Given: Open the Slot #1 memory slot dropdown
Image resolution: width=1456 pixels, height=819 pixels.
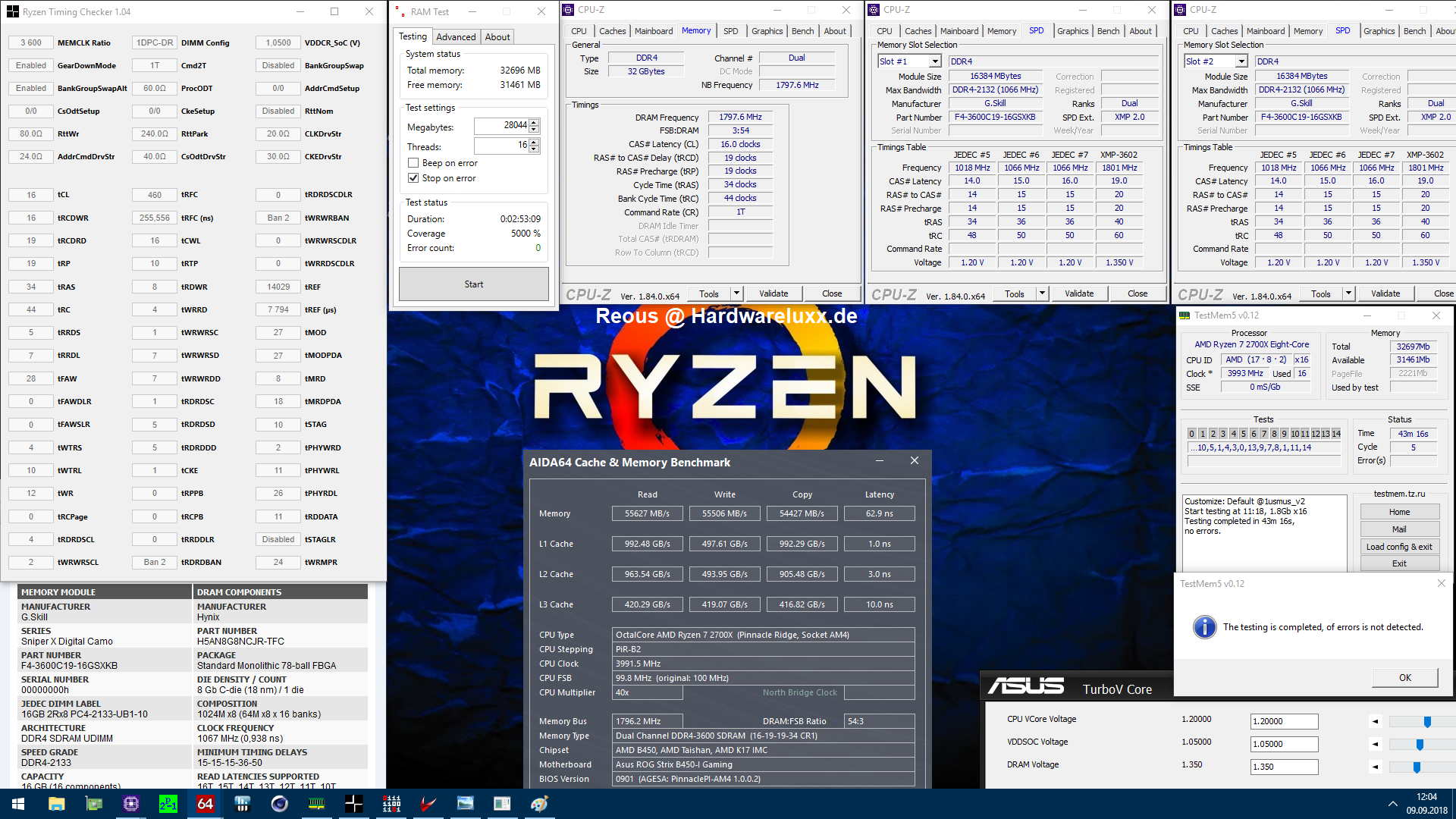Looking at the screenshot, I should (935, 61).
